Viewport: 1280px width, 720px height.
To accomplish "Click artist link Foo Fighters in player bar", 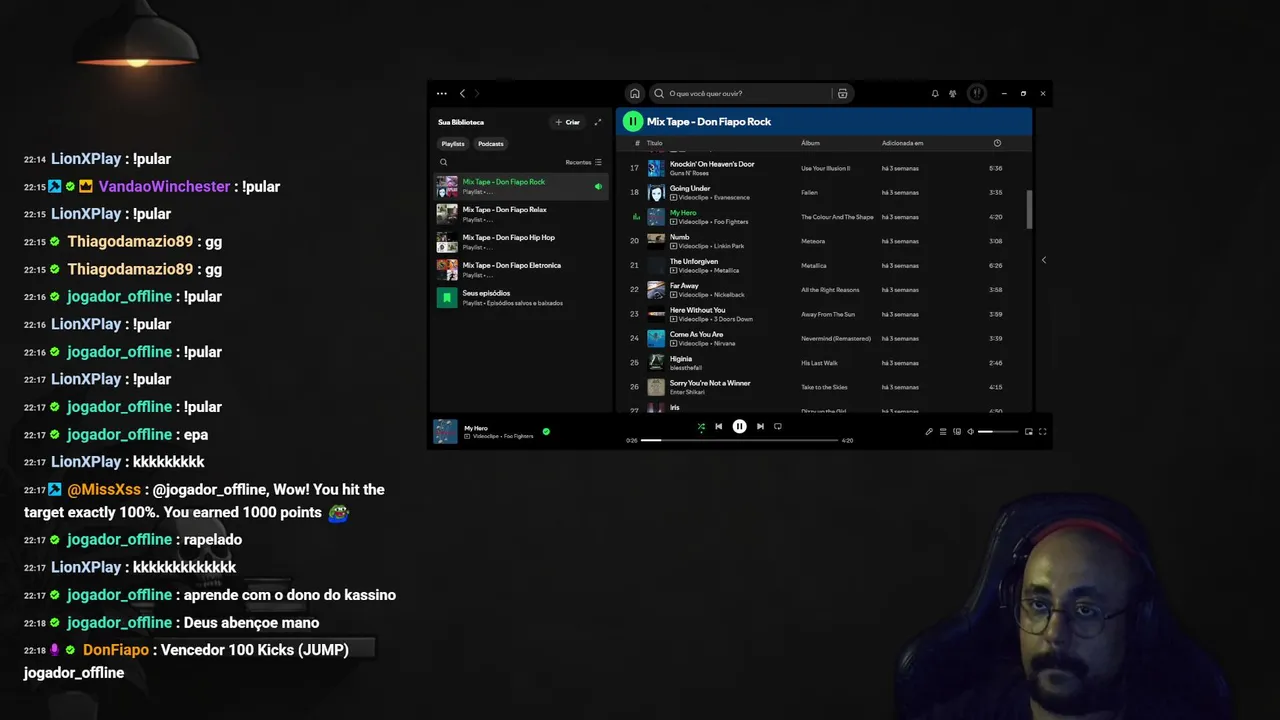I will [518, 436].
